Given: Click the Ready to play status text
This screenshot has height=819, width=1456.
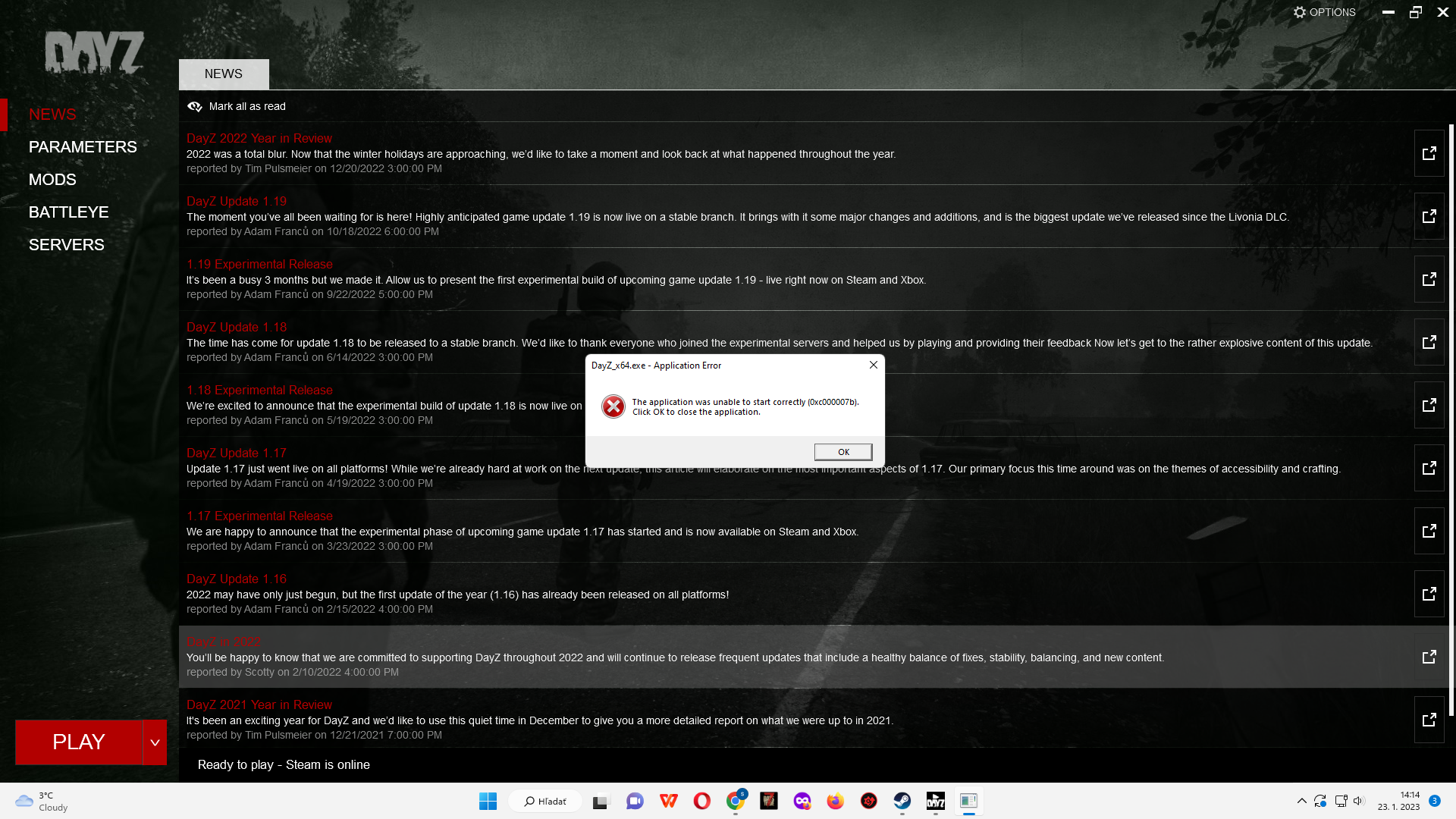Looking at the screenshot, I should pos(284,764).
